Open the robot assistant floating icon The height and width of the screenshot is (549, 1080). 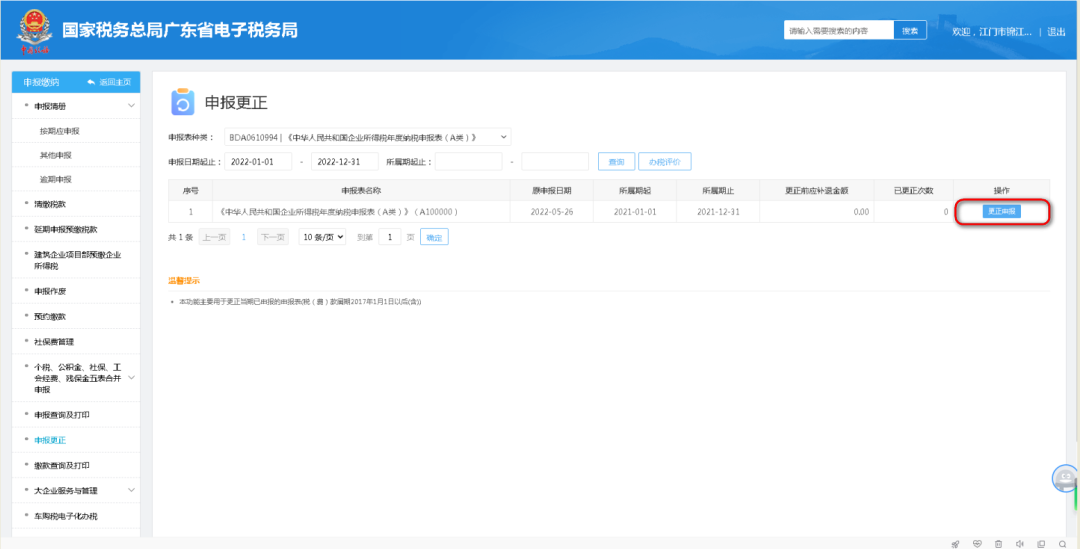(1066, 478)
